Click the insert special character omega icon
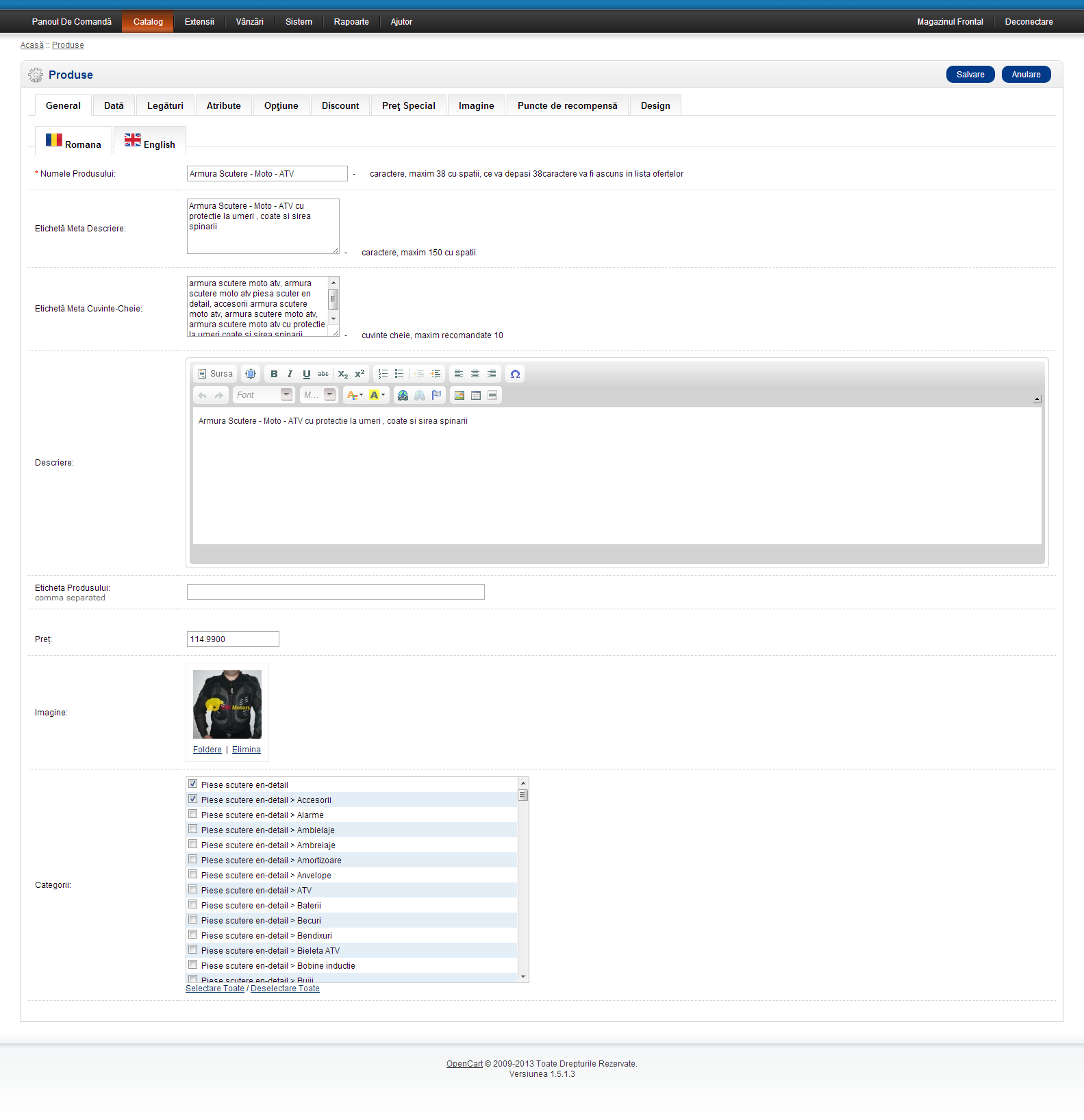This screenshot has height=1120, width=1084. point(515,374)
